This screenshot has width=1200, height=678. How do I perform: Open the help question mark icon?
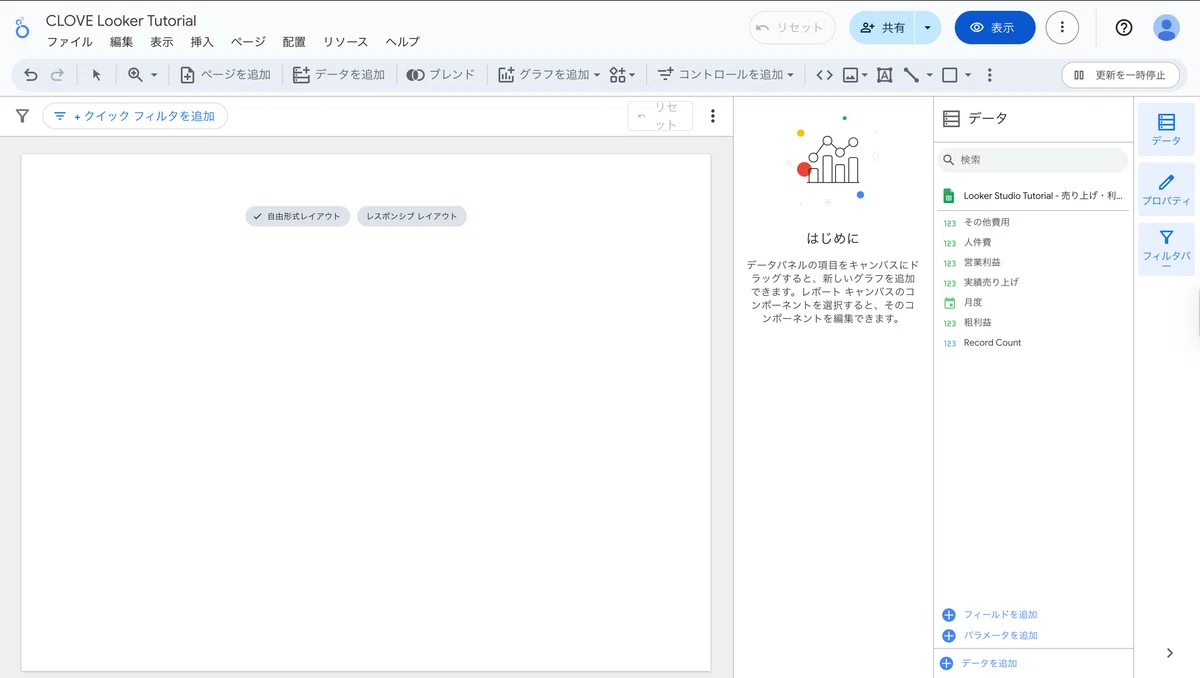pyautogui.click(x=1124, y=28)
